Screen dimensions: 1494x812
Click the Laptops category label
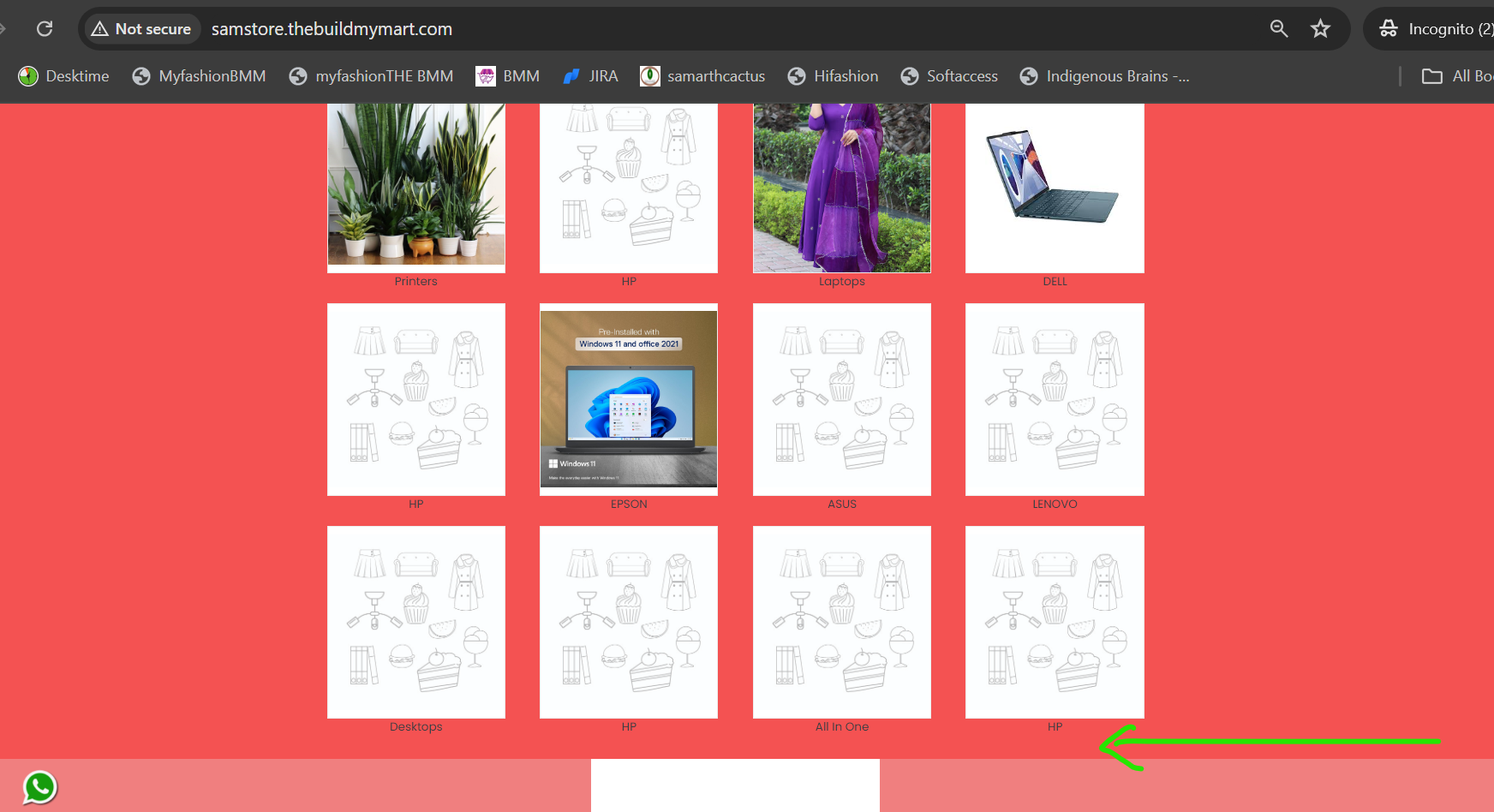click(x=842, y=281)
